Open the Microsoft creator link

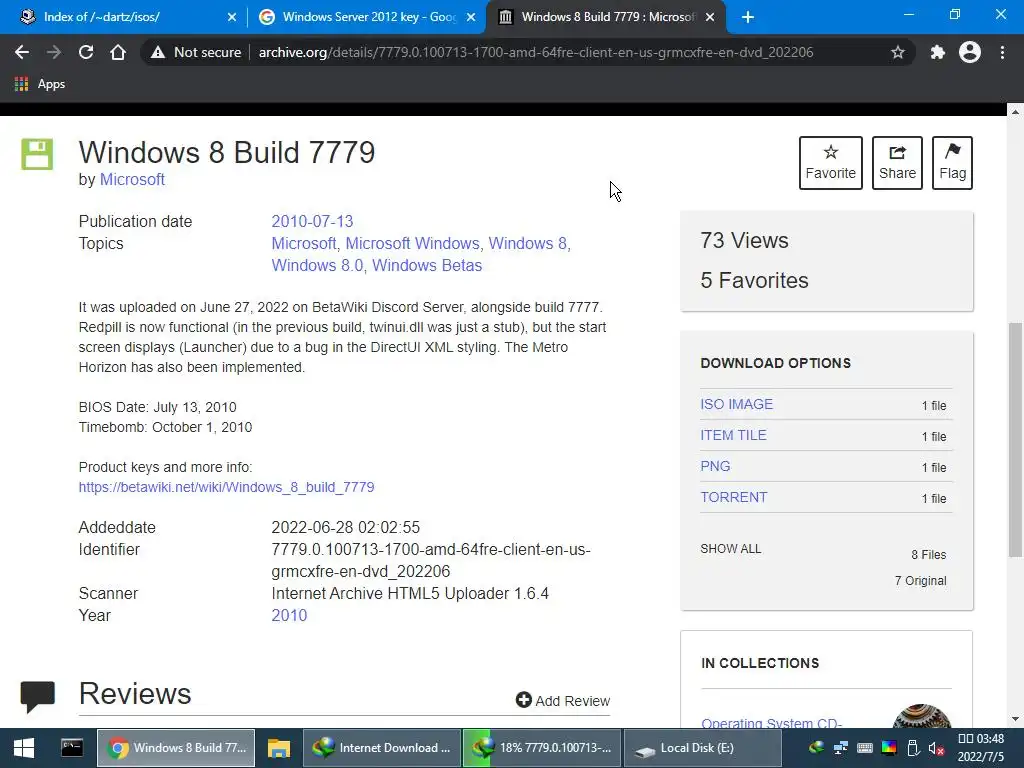pyautogui.click(x=132, y=180)
